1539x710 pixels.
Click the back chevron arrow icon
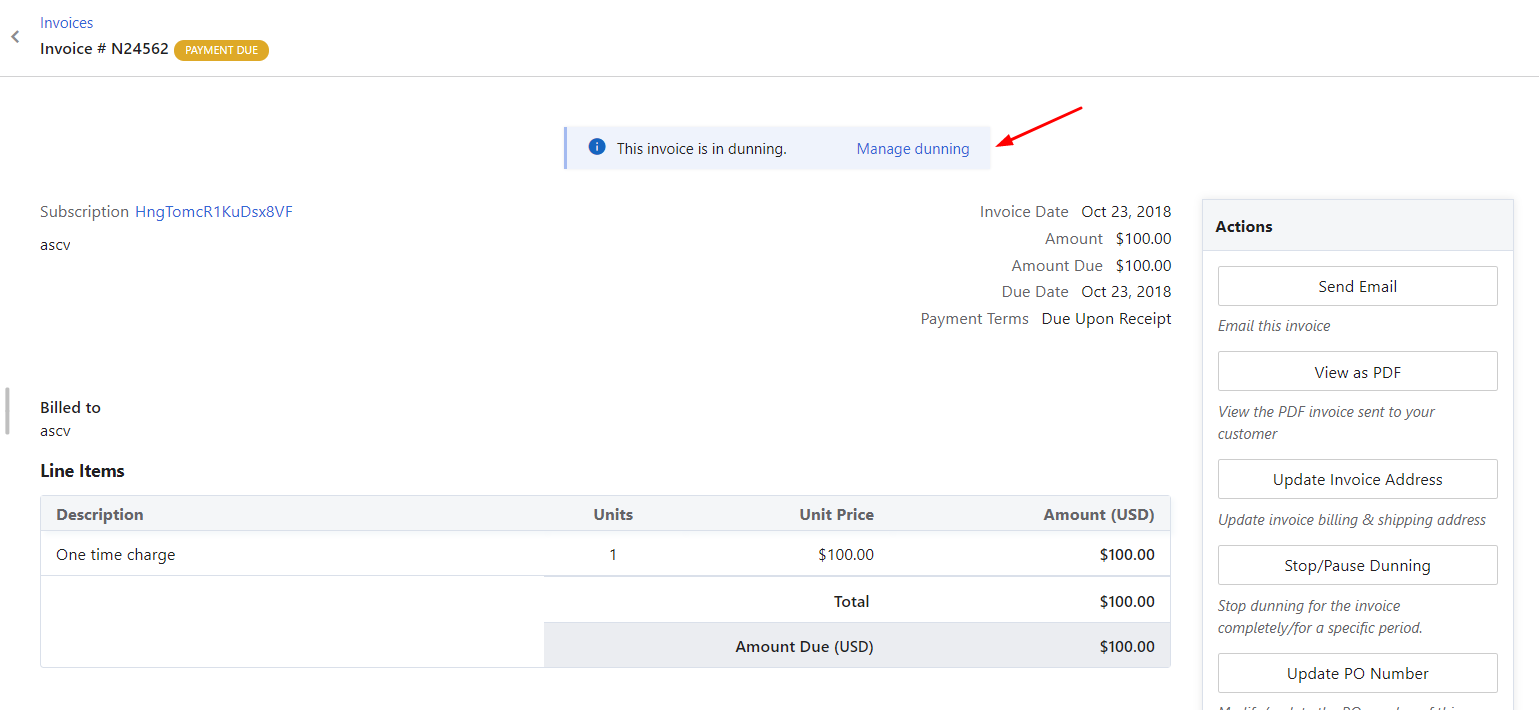[15, 37]
